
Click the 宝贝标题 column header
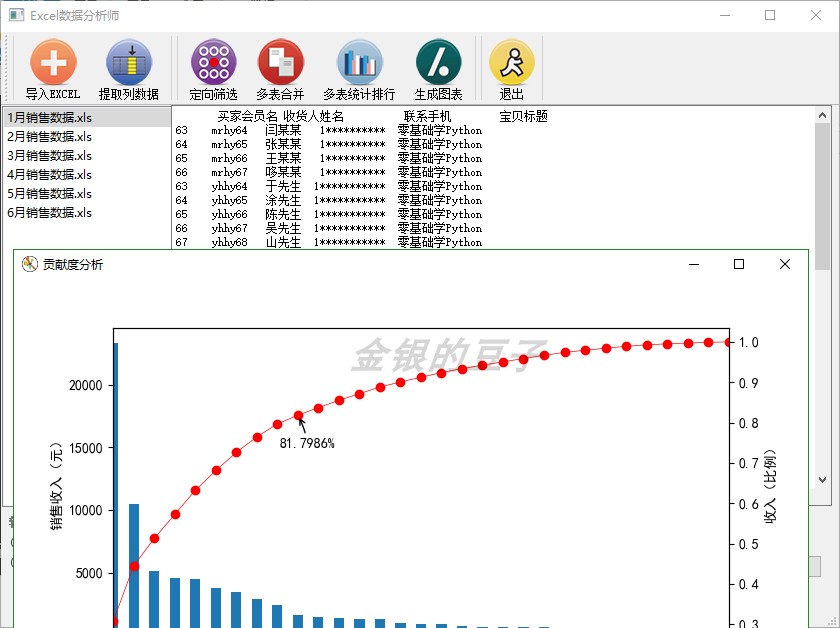click(523, 116)
